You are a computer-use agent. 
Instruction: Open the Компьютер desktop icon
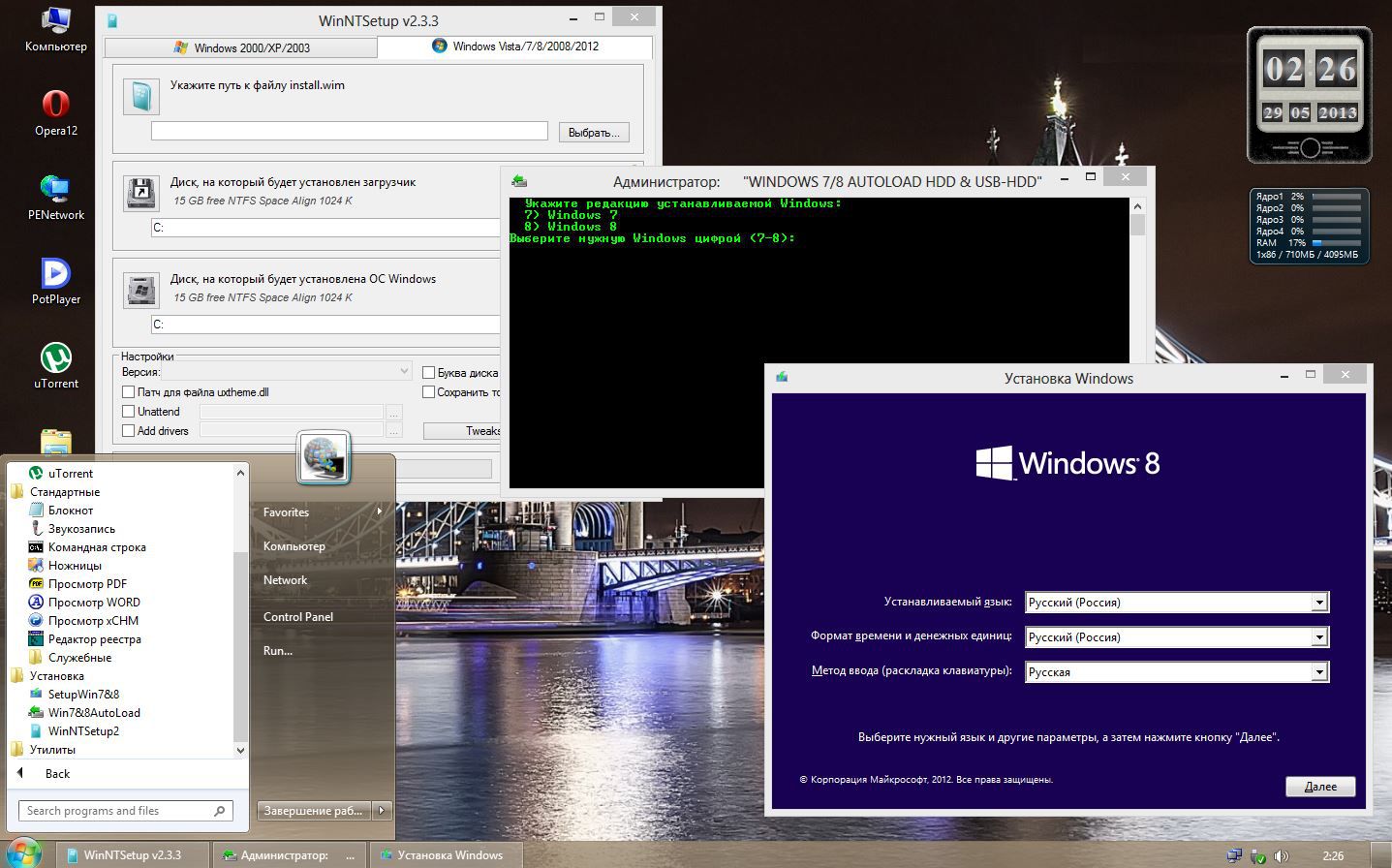(x=56, y=29)
